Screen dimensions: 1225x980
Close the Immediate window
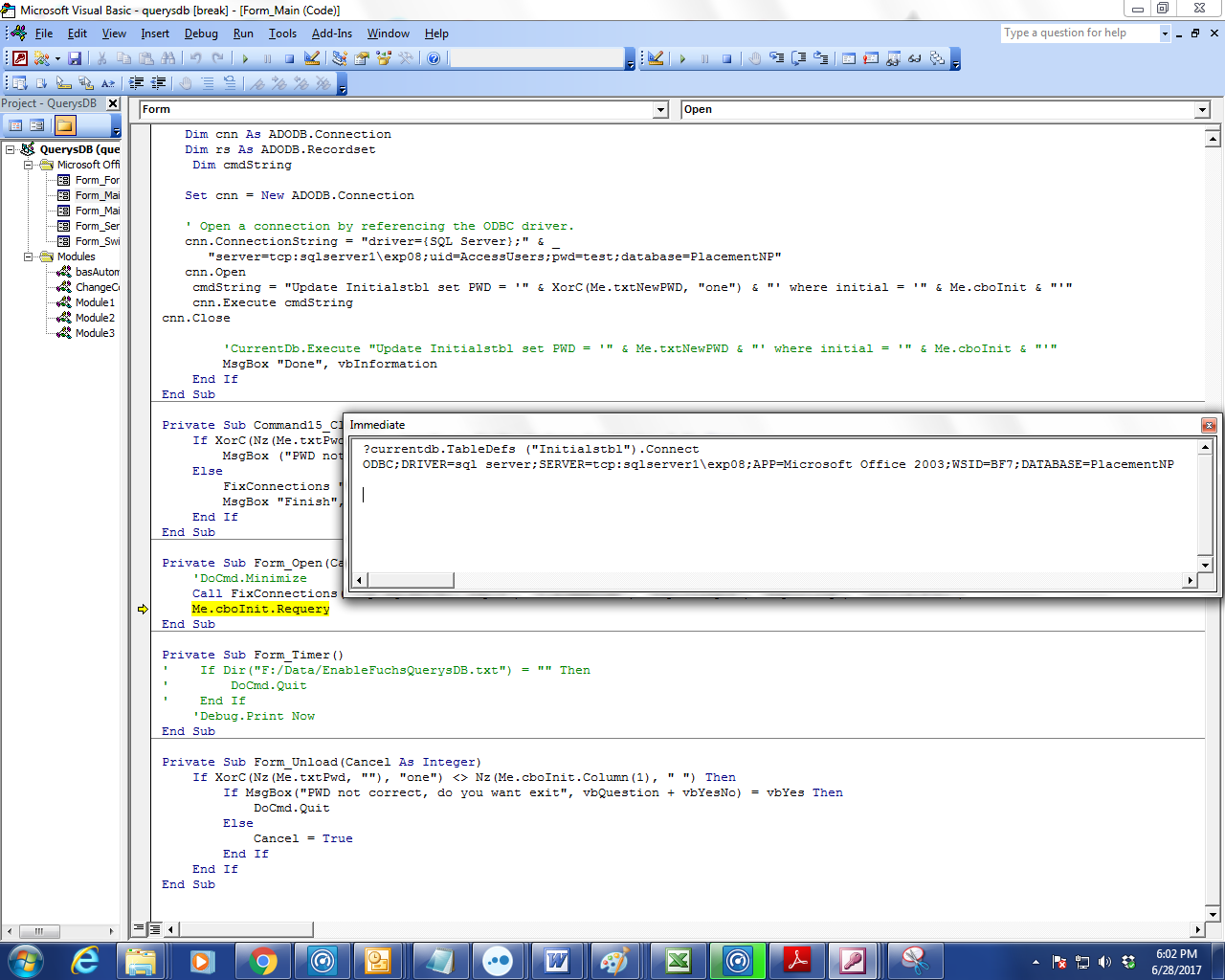pos(1209,425)
